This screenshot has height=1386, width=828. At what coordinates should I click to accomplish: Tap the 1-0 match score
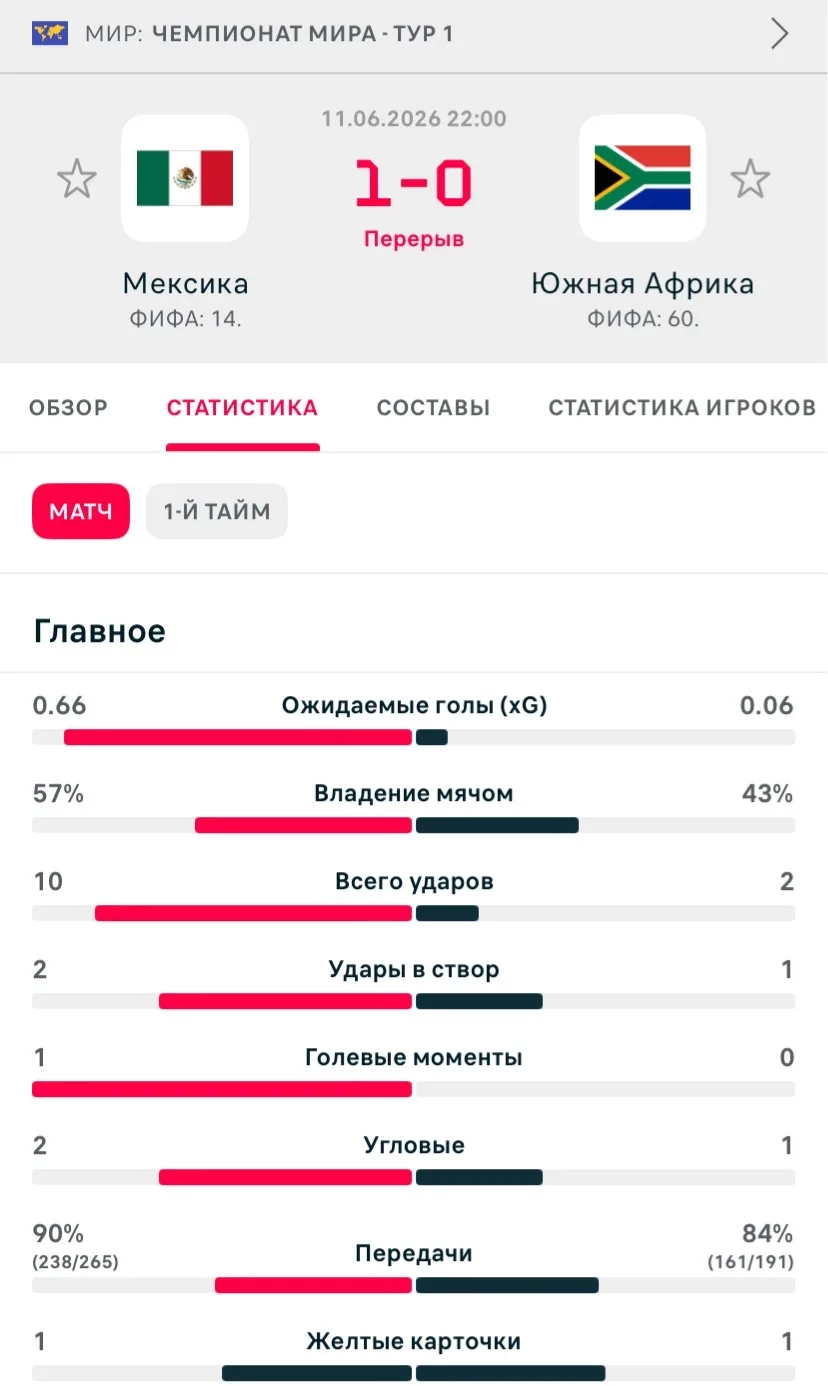pyautogui.click(x=414, y=184)
